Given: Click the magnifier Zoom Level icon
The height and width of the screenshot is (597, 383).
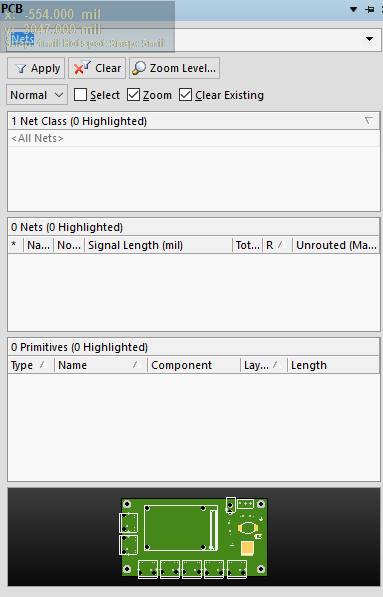Looking at the screenshot, I should pyautogui.click(x=139, y=68).
